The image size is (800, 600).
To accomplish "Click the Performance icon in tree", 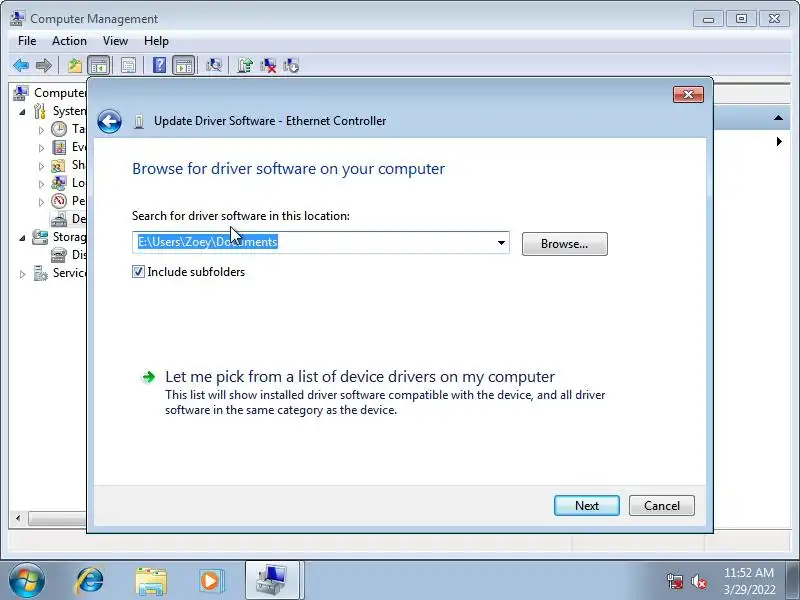I will pos(59,201).
